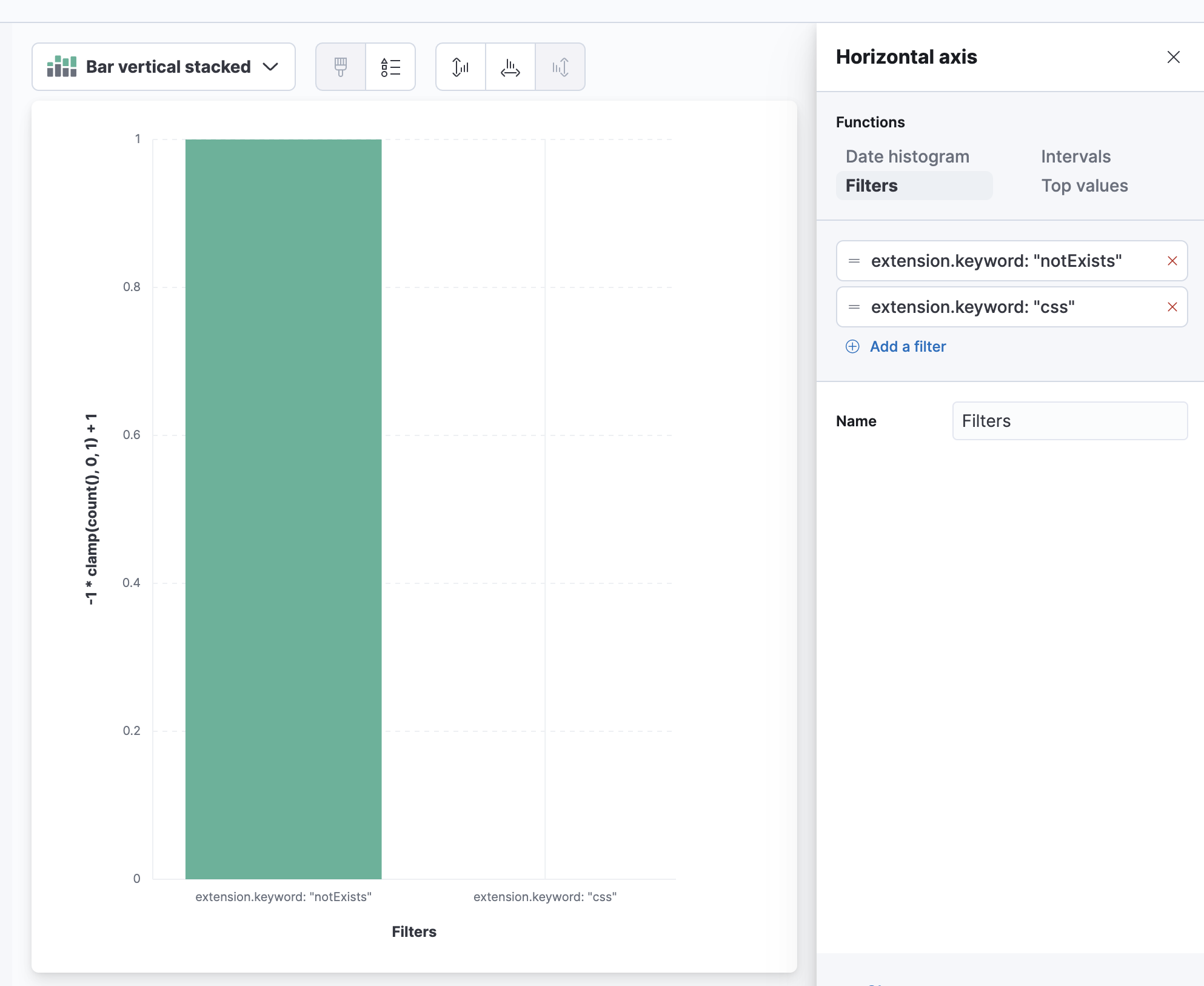Select the Top values function
Viewport: 1204px width, 986px height.
tap(1084, 186)
